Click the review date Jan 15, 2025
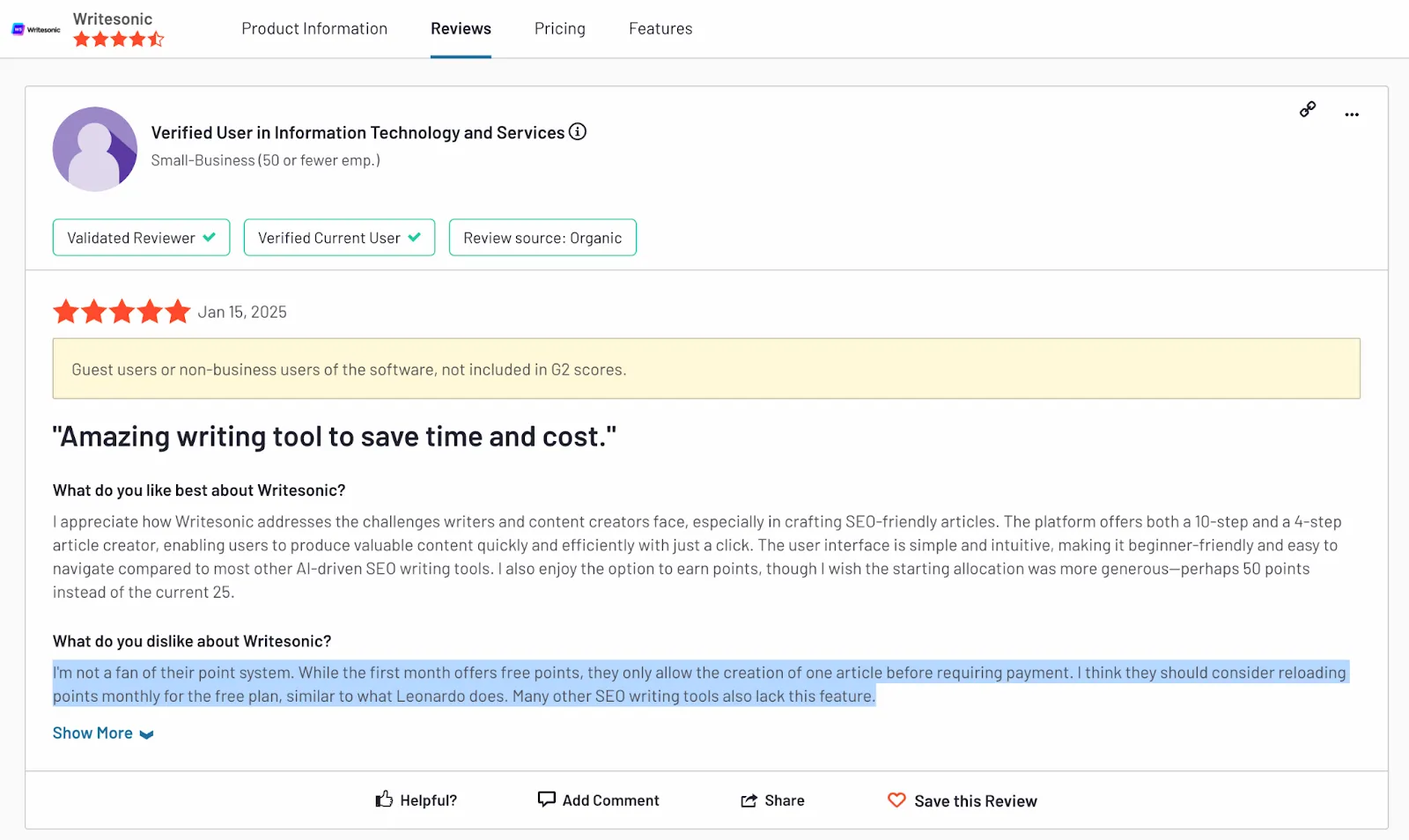The width and height of the screenshot is (1409, 840). 242,312
